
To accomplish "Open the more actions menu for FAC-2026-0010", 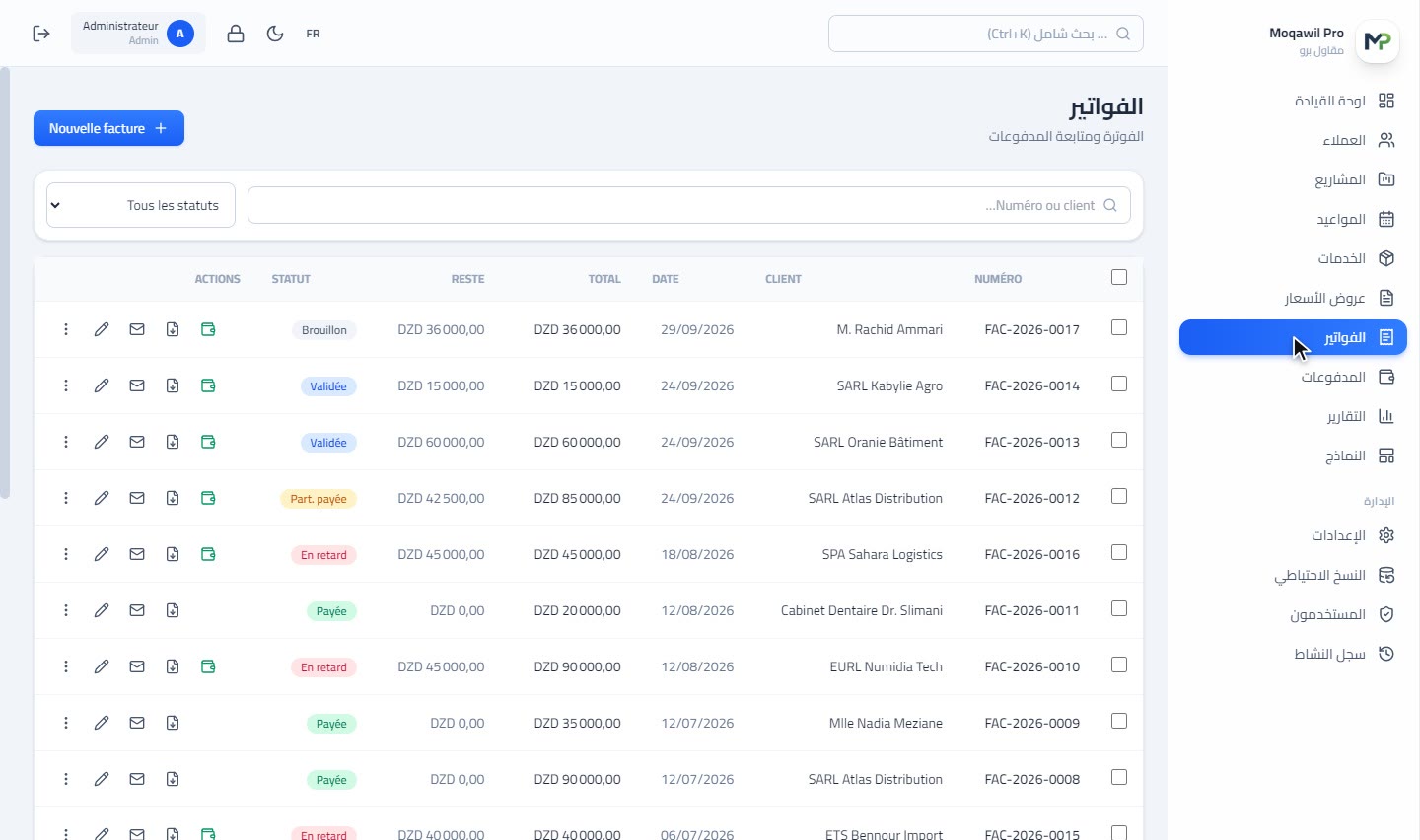I will click(66, 666).
